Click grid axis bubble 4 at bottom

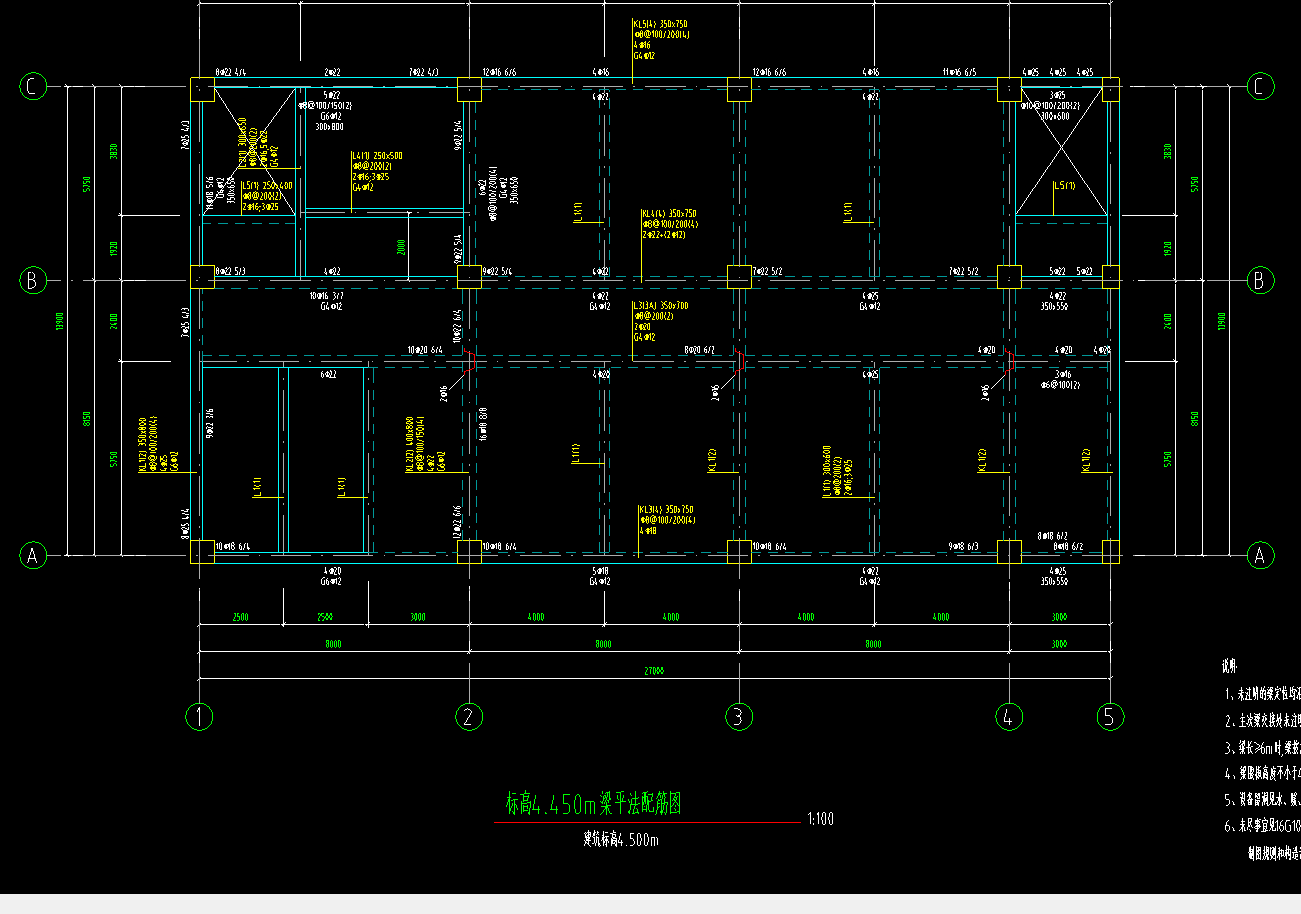pyautogui.click(x=1009, y=716)
